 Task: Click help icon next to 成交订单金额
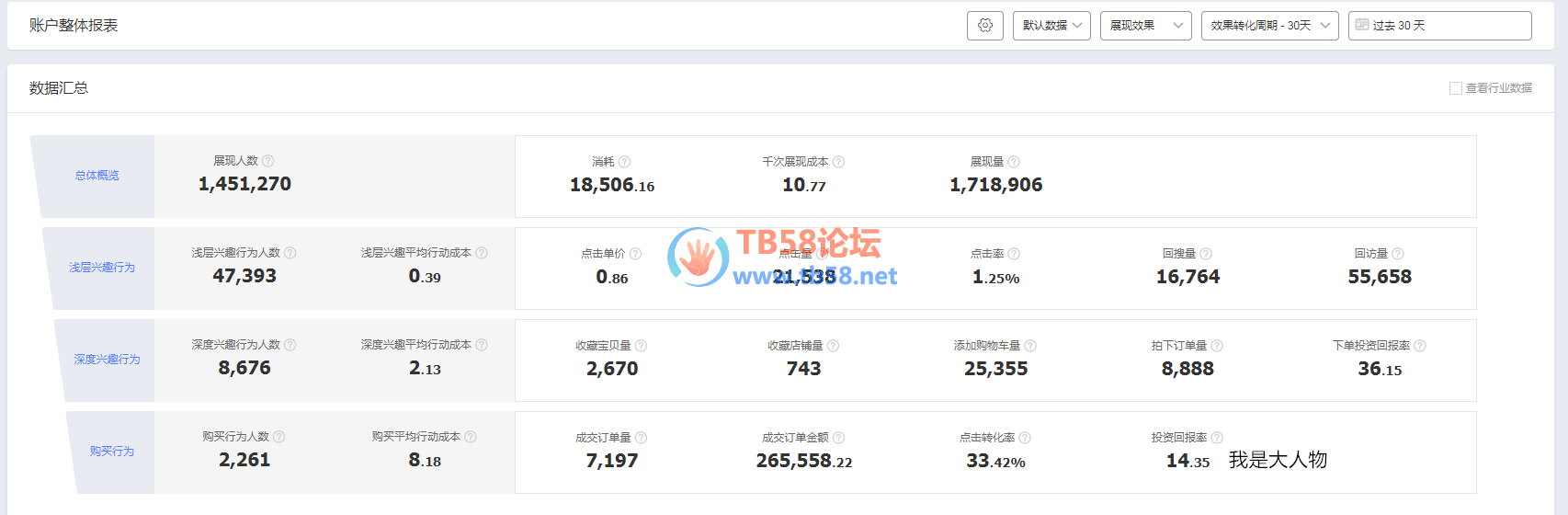(838, 438)
